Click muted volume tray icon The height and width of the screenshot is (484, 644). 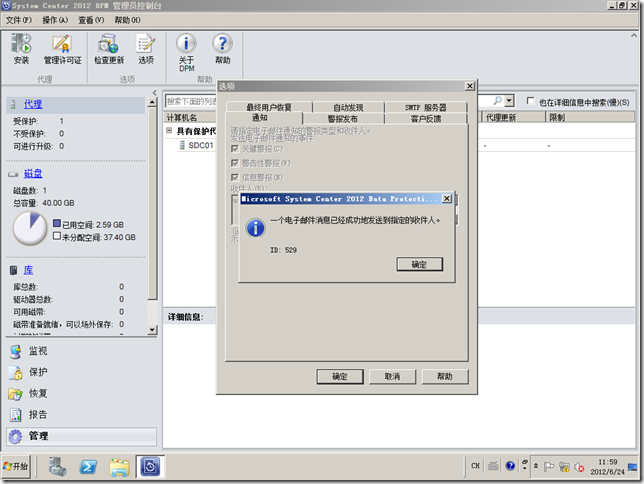579,467
